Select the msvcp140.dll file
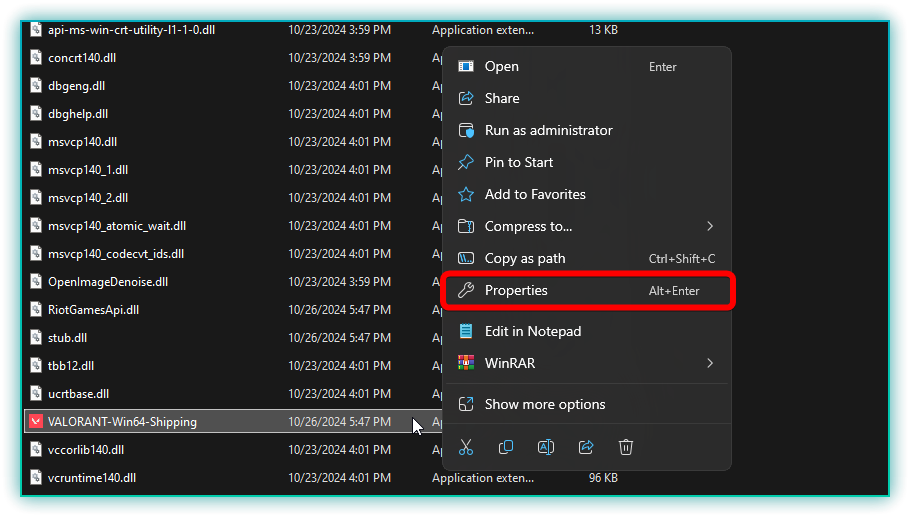 point(82,142)
